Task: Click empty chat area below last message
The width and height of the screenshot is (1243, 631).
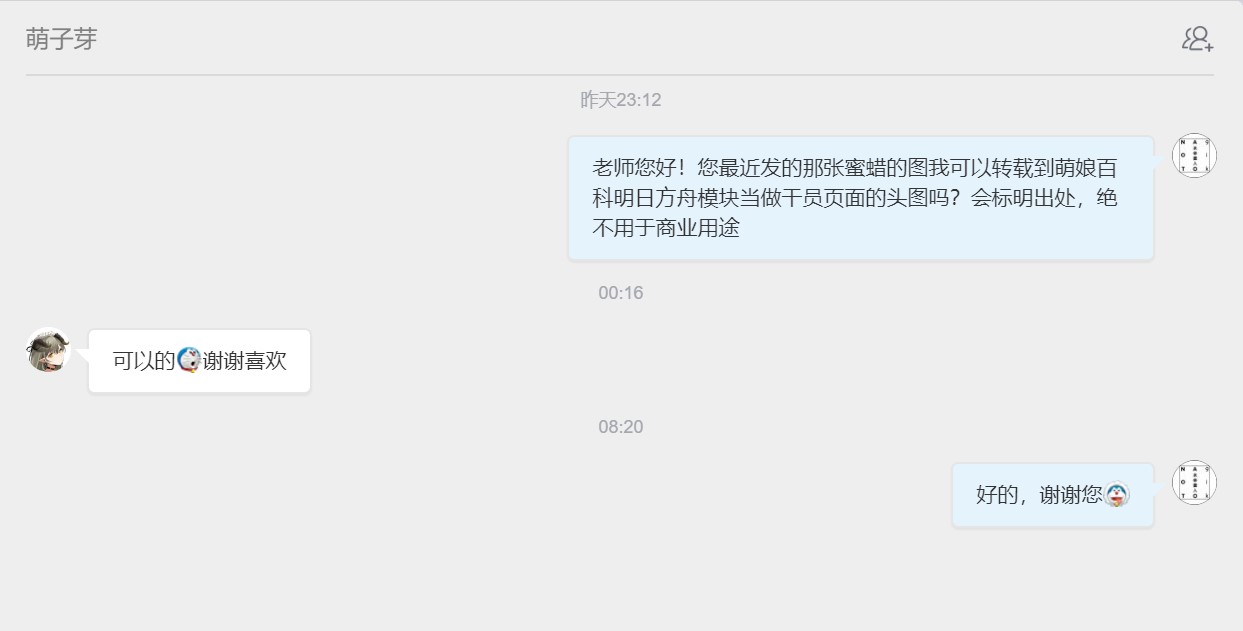Action: 620,580
